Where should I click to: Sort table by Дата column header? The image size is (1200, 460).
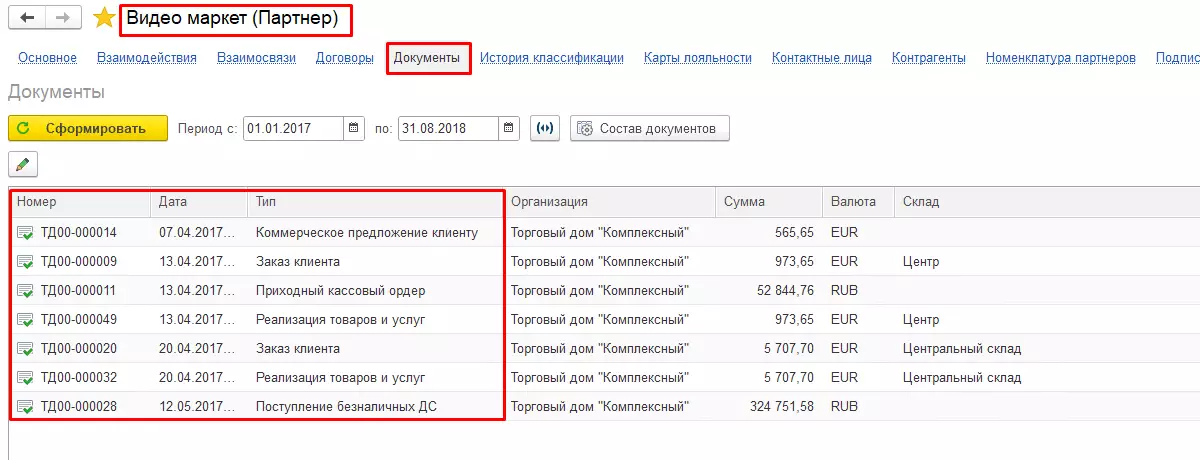173,202
